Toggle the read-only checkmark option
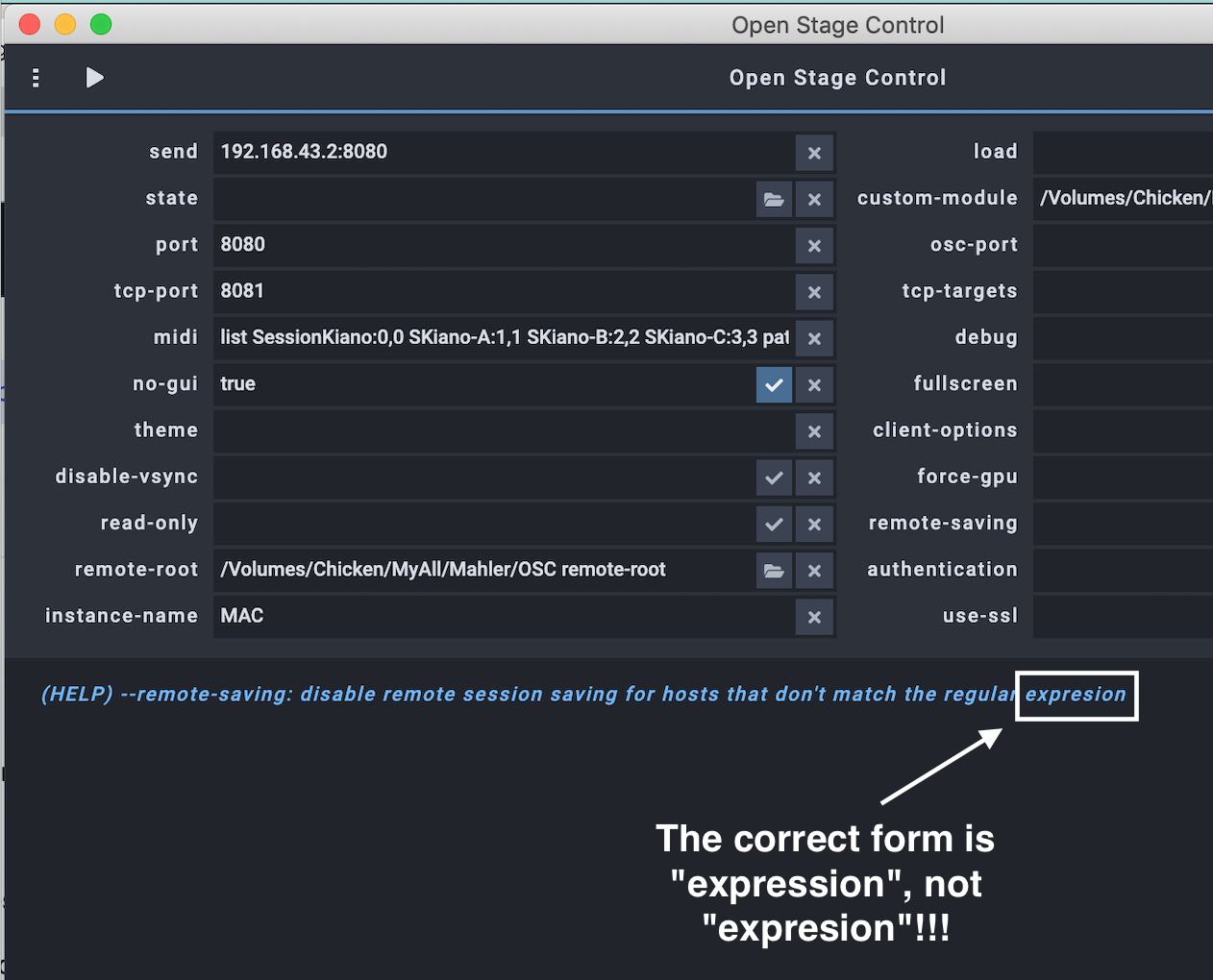Image resolution: width=1213 pixels, height=980 pixels. (x=774, y=524)
